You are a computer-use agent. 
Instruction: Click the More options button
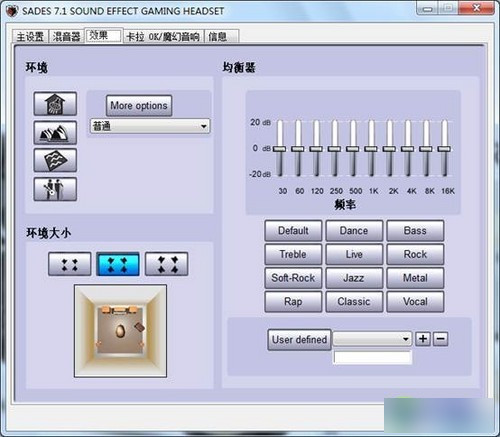(x=139, y=106)
